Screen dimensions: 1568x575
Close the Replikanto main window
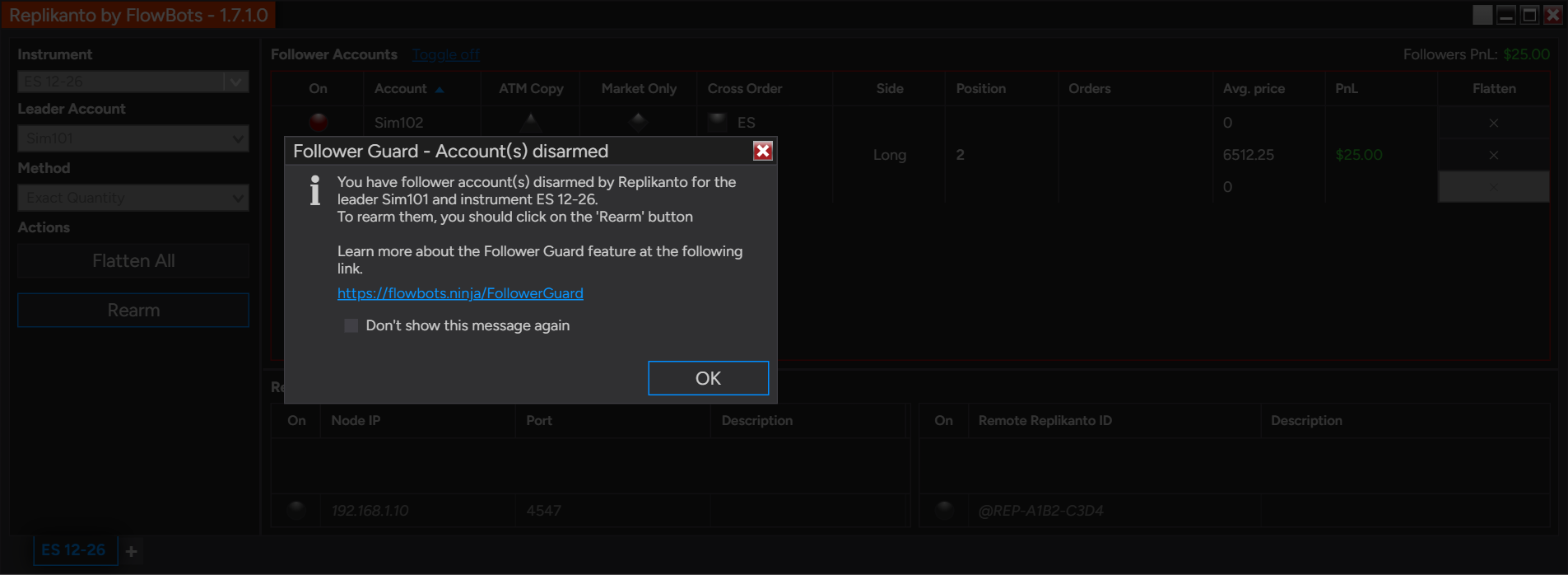coord(1553,15)
